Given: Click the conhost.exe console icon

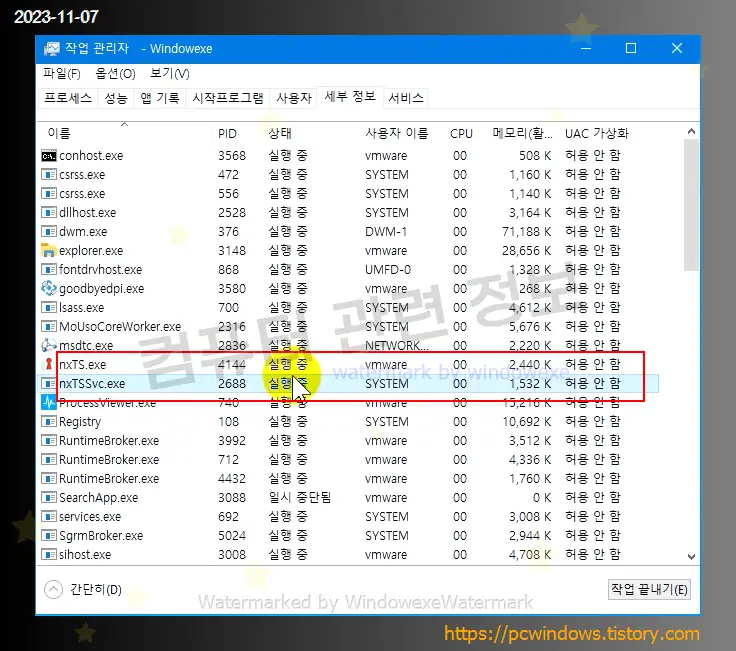Looking at the screenshot, I should (48, 156).
